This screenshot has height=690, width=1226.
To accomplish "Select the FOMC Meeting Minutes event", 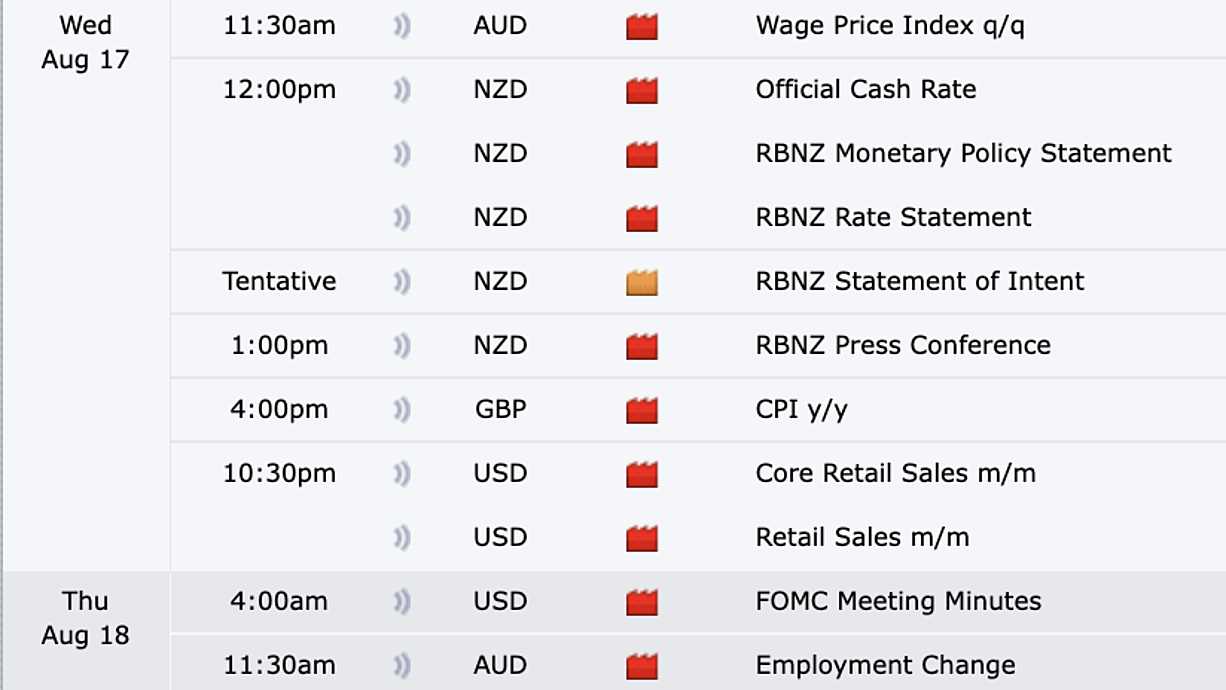I will point(899,601).
